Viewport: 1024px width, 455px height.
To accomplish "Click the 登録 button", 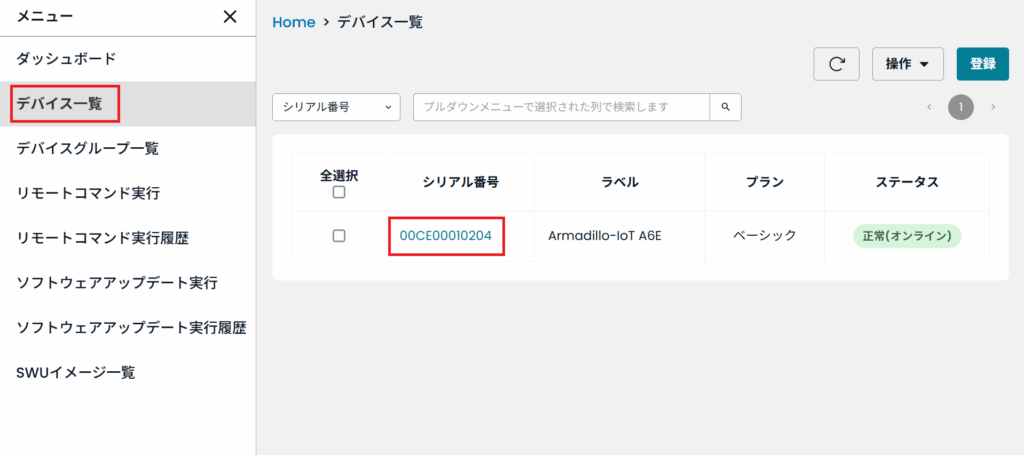I will pyautogui.click(x=982, y=64).
